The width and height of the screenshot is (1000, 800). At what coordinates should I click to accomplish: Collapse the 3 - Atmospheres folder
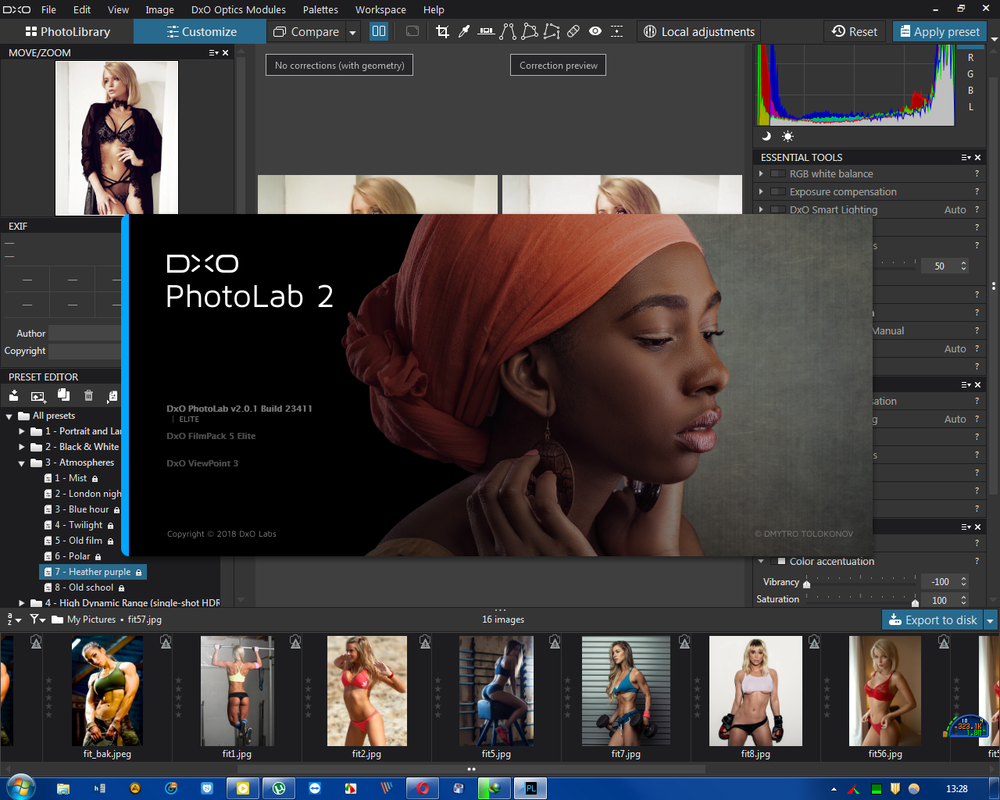[22, 463]
